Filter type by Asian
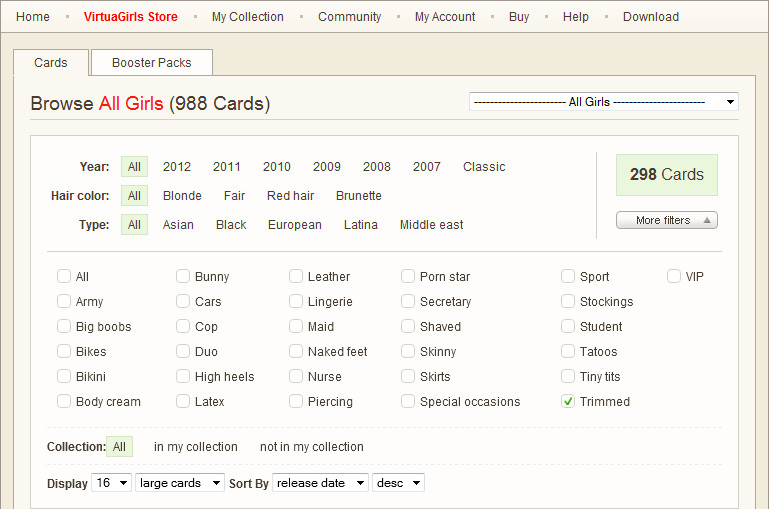769x509 pixels. [178, 225]
